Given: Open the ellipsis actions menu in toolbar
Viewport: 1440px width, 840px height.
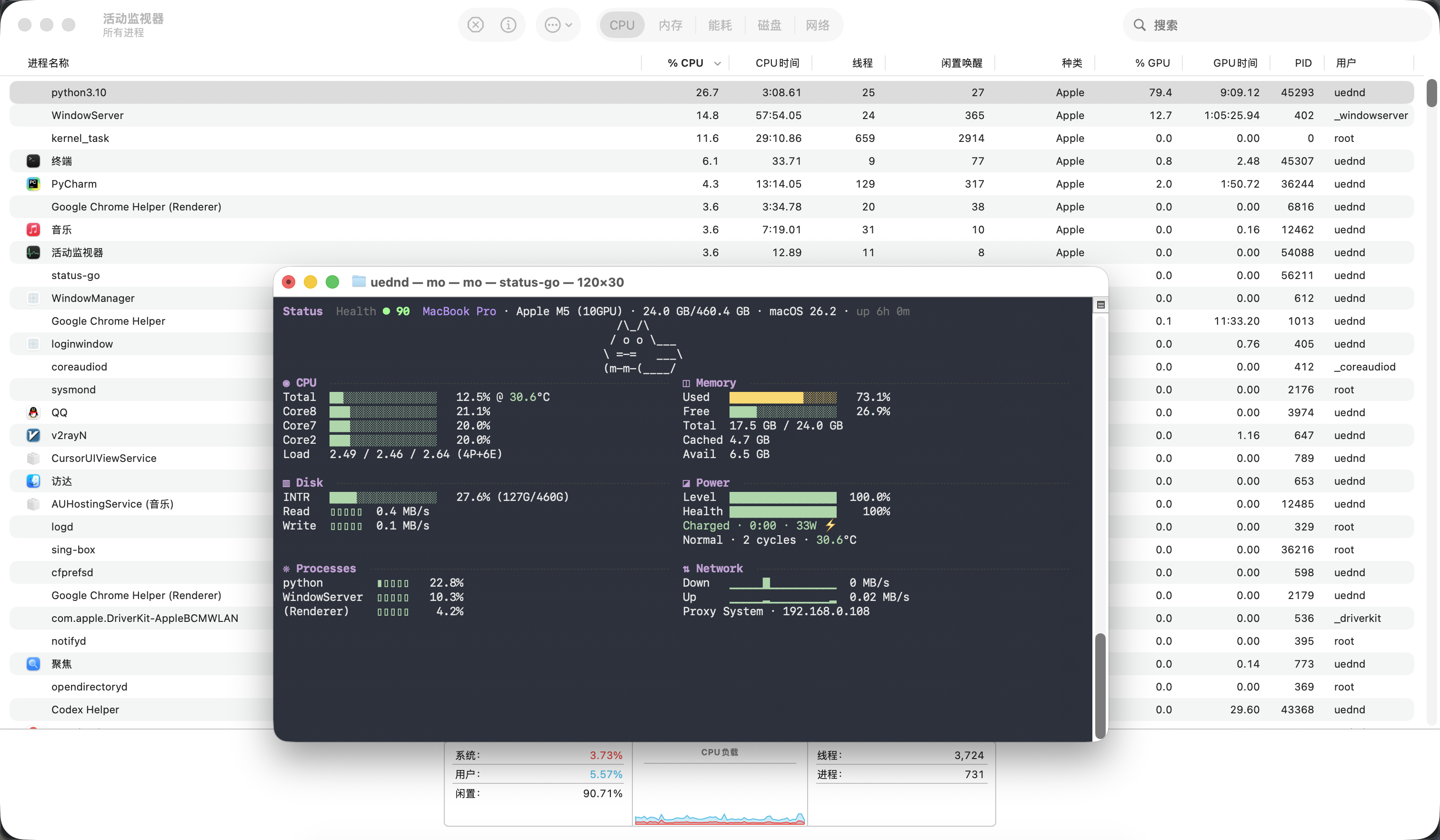Looking at the screenshot, I should [558, 25].
